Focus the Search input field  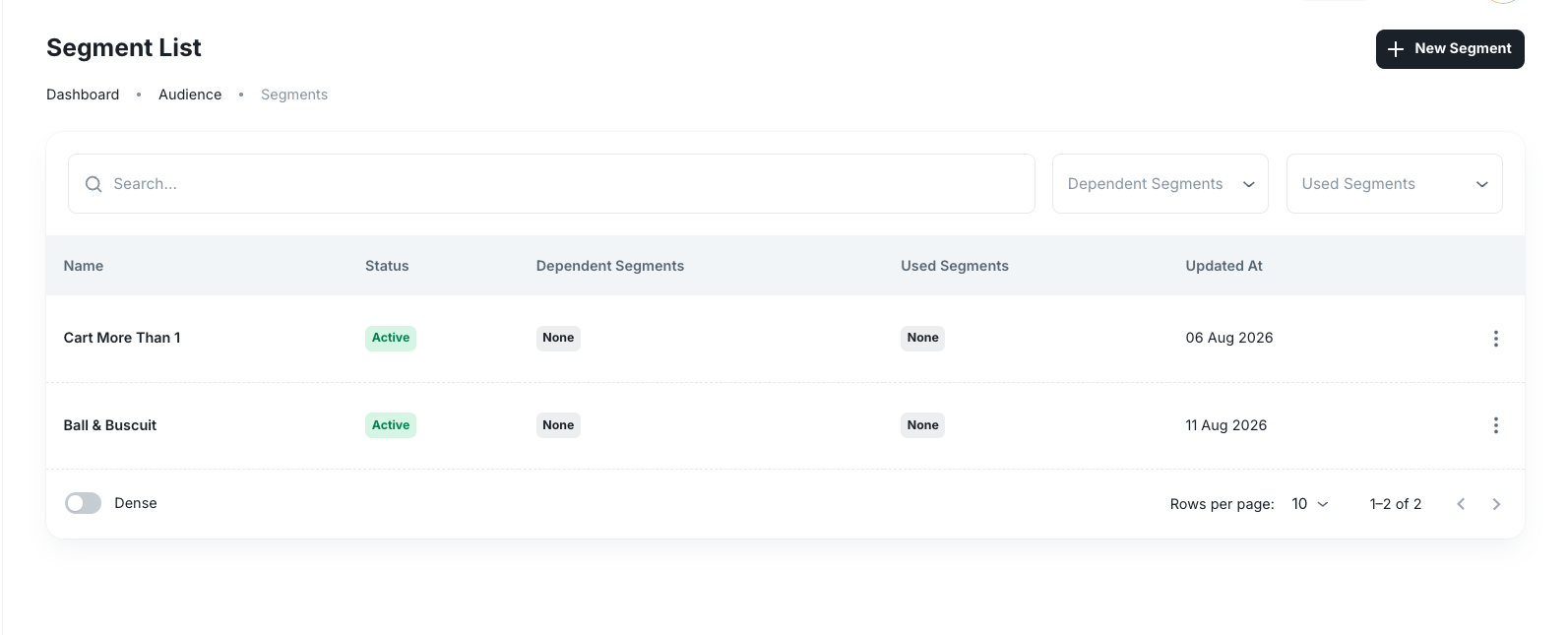click(x=551, y=184)
